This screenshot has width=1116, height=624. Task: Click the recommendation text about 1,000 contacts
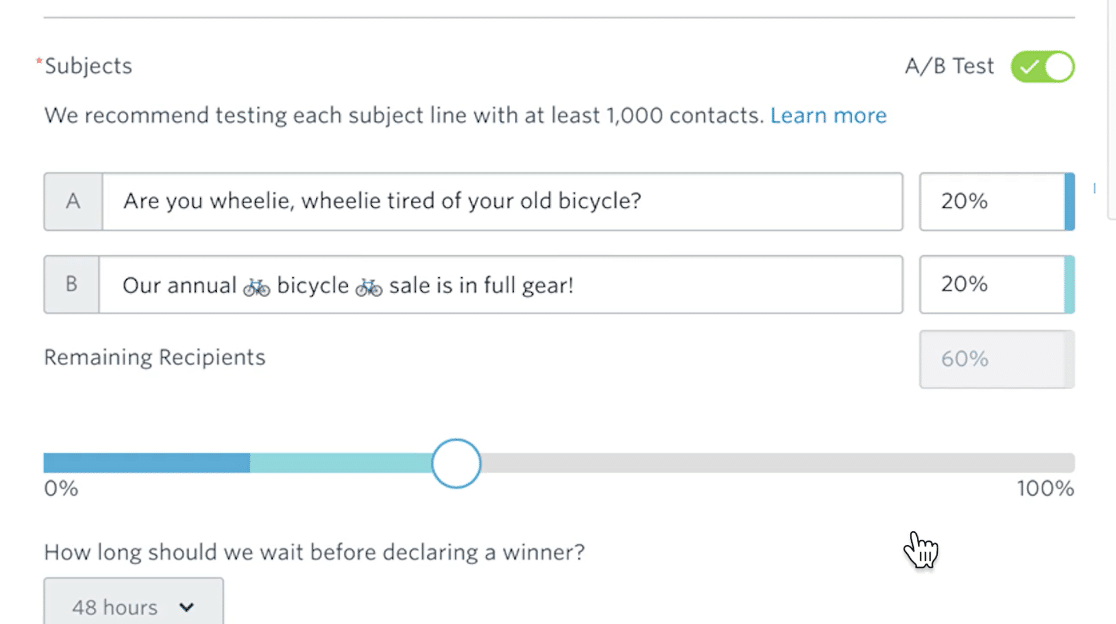tap(400, 115)
